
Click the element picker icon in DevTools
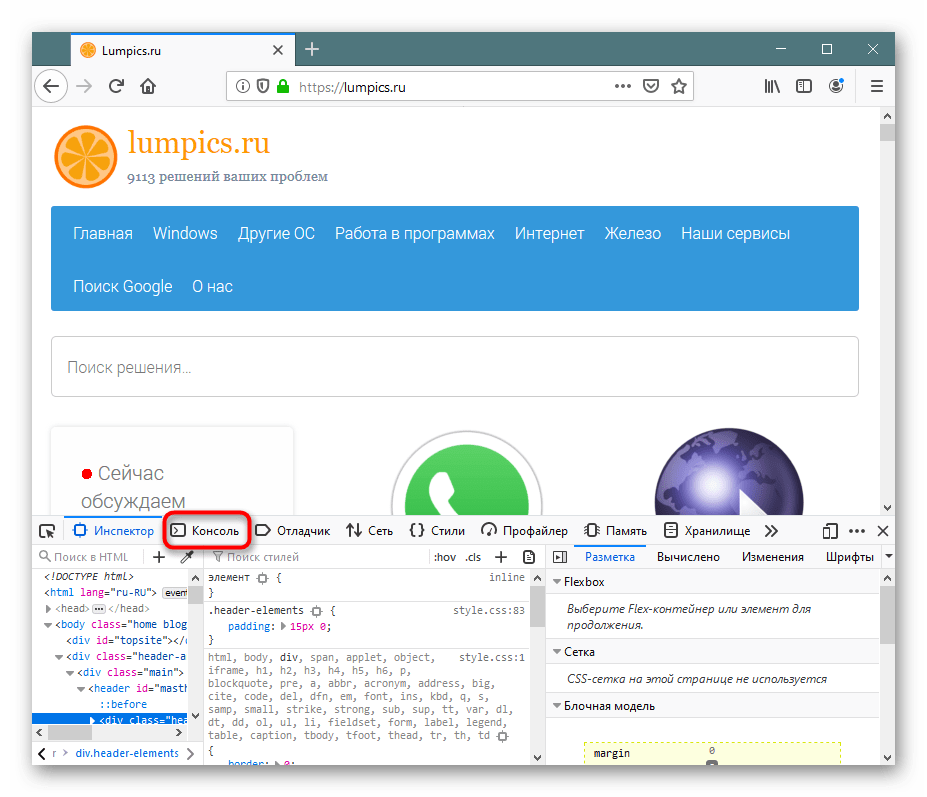(x=47, y=531)
